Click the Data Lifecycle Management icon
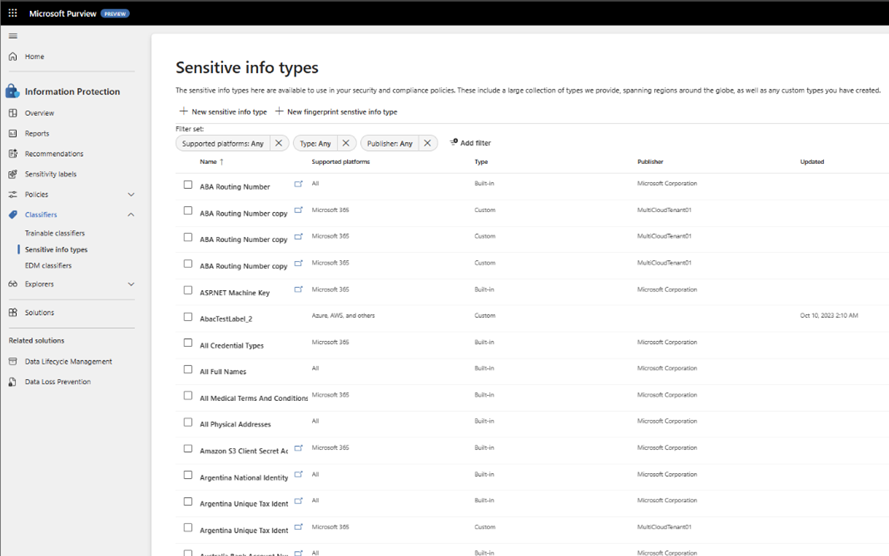This screenshot has width=889, height=556. (13, 361)
